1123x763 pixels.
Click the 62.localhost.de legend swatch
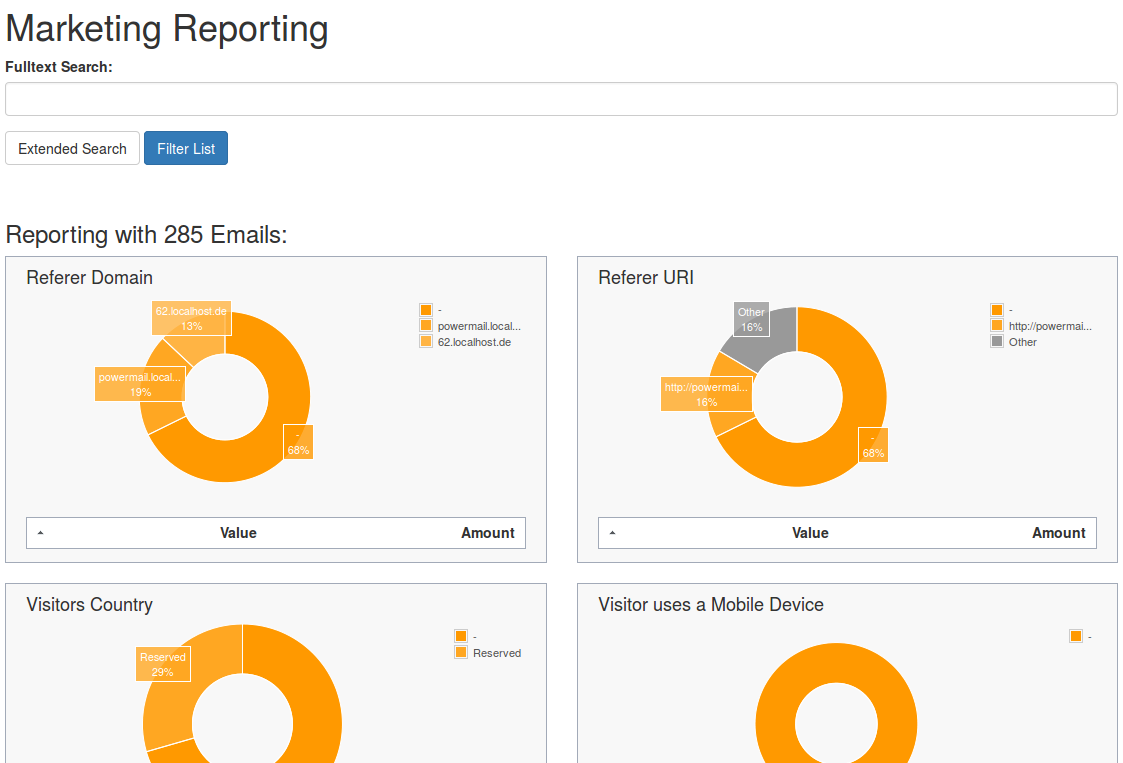(x=425, y=341)
